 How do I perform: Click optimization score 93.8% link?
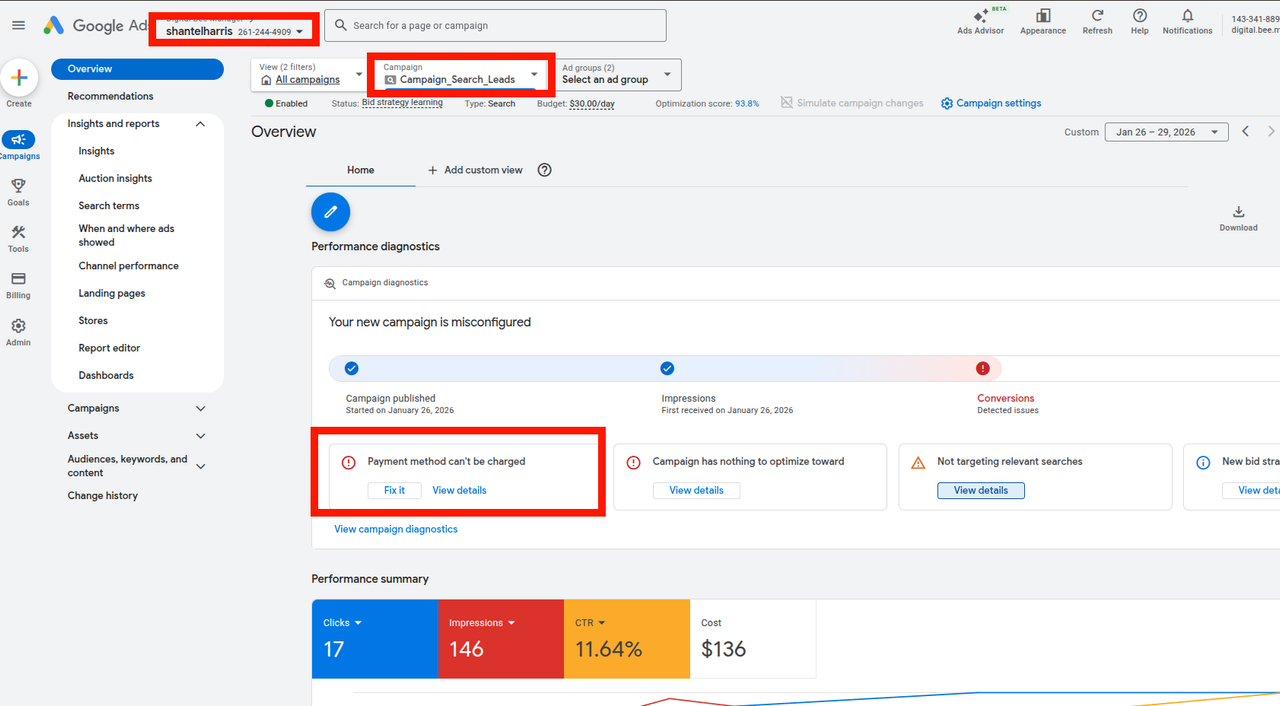[747, 104]
